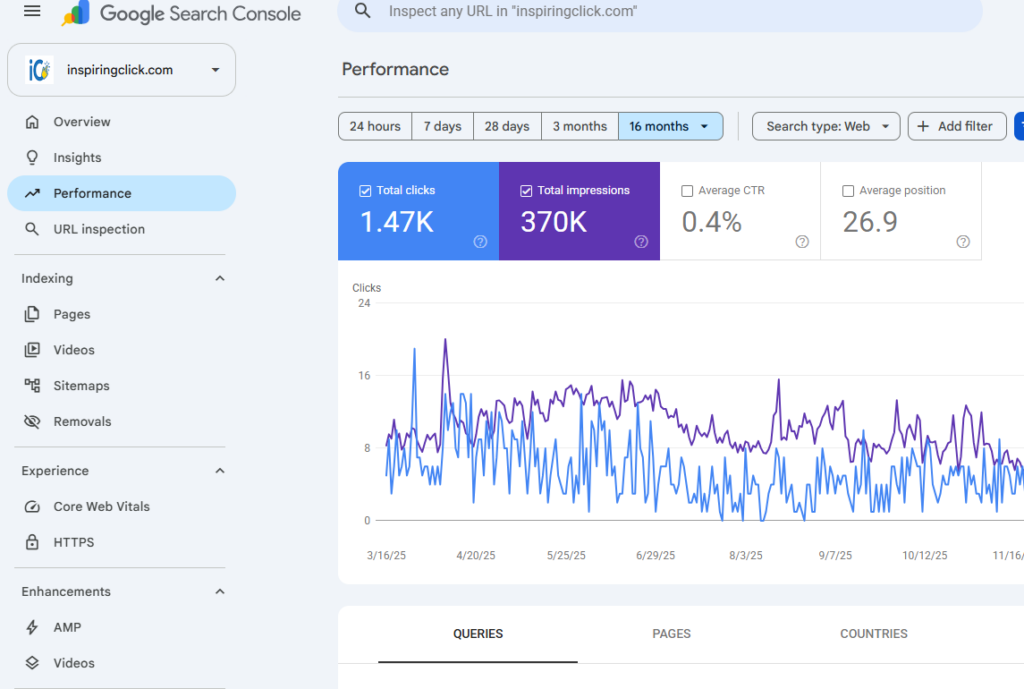
Task: Click the Google Search Console logo
Action: (x=181, y=13)
